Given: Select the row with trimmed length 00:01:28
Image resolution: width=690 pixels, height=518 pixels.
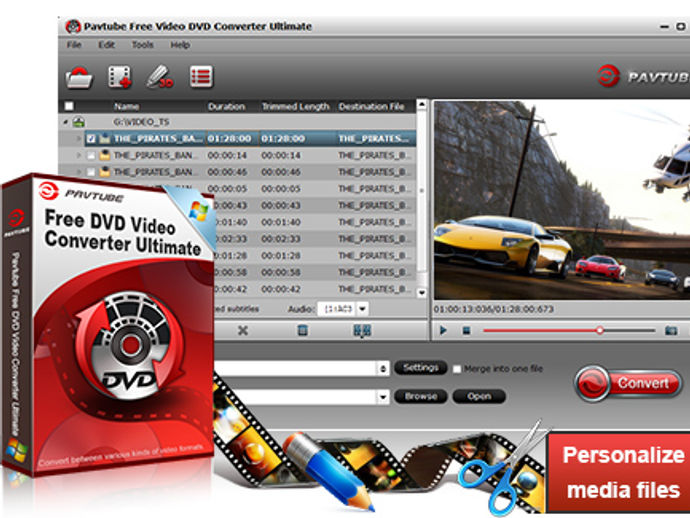Looking at the screenshot, I should 315,256.
